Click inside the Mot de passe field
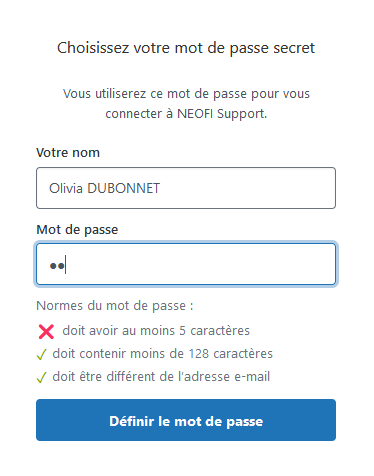Image resolution: width=374 pixels, height=476 pixels. click(x=186, y=264)
